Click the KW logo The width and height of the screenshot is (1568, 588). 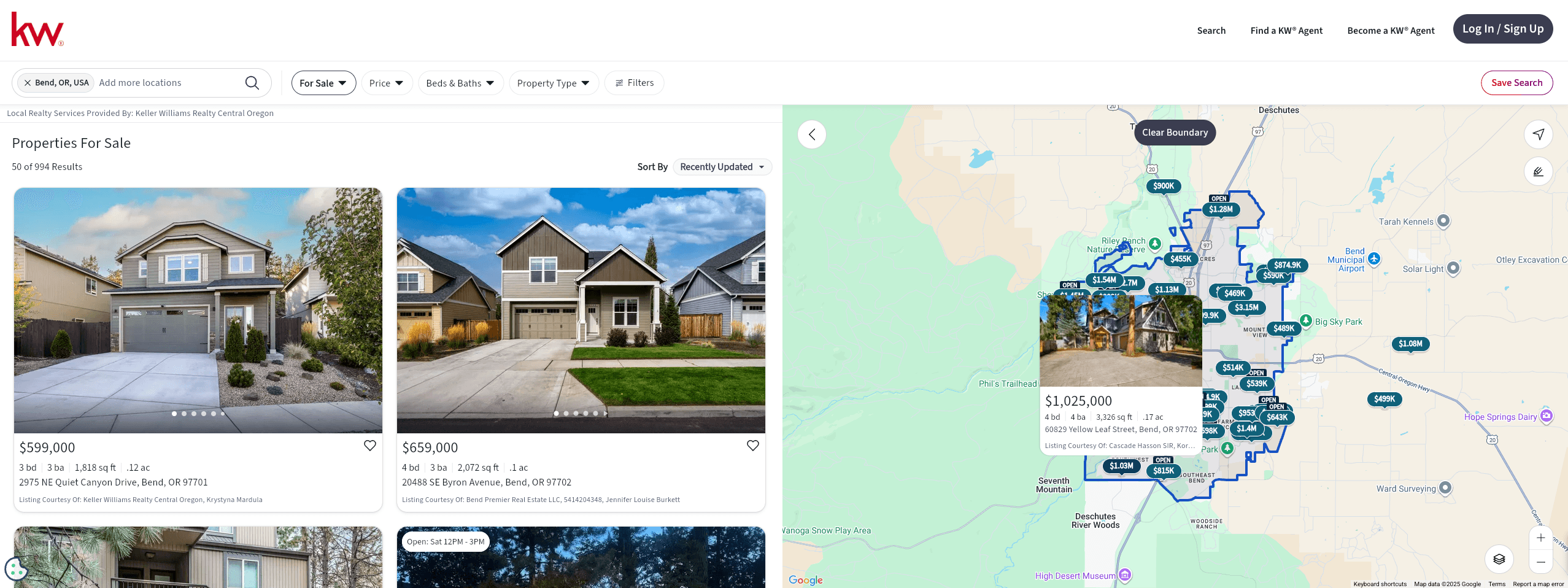[37, 29]
